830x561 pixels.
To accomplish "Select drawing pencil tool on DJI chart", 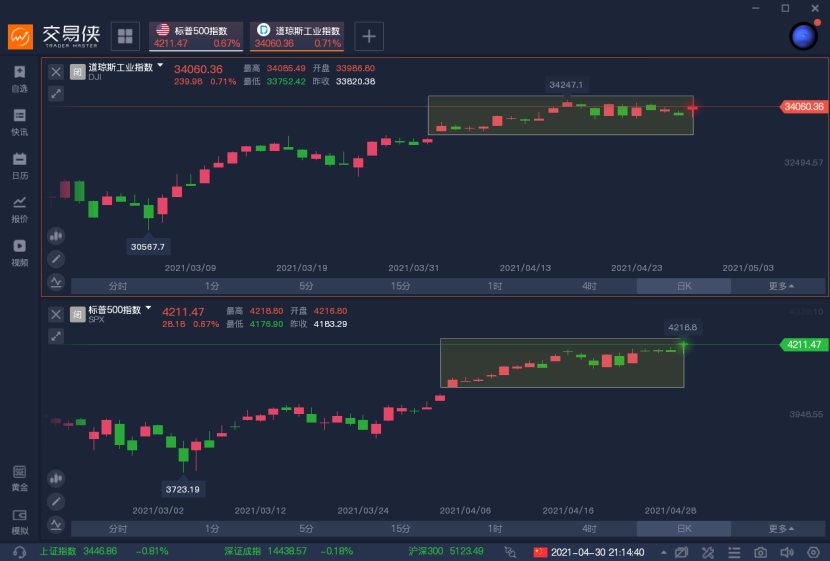I will pyautogui.click(x=56, y=259).
